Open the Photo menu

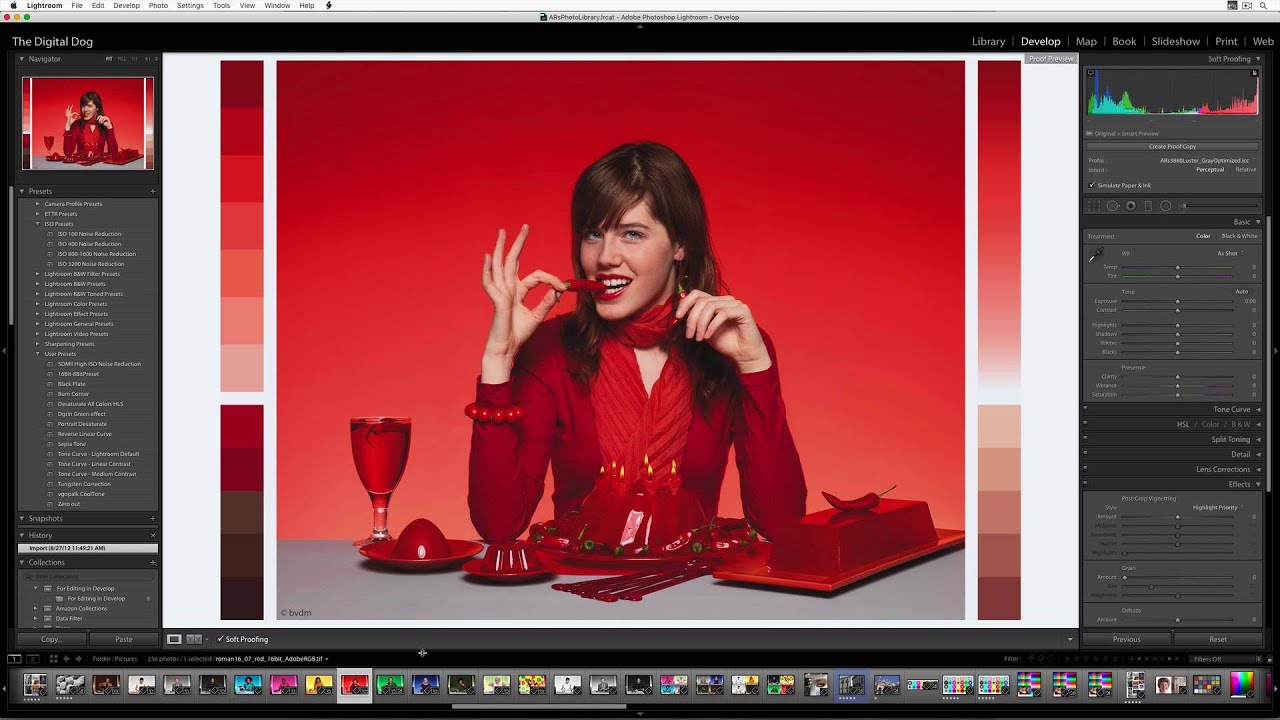click(158, 6)
